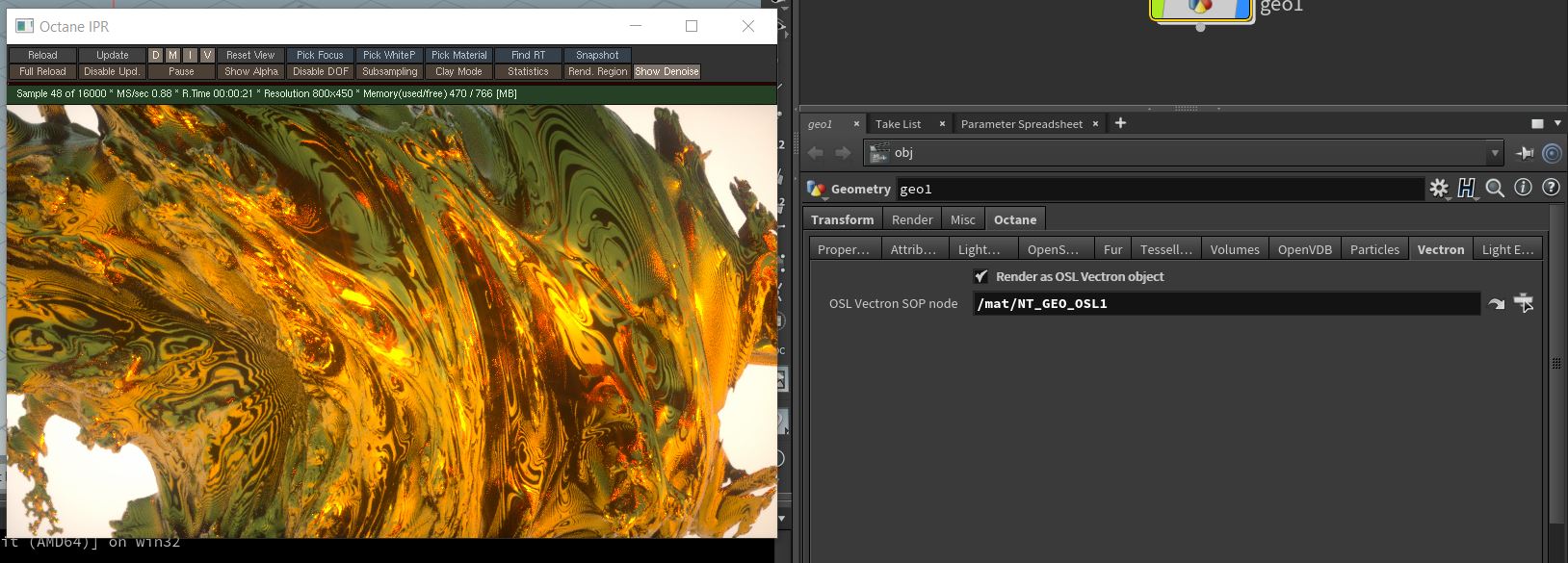Open the pane tab options arrow menu
Screen dimensions: 1568x563
coord(1557,124)
